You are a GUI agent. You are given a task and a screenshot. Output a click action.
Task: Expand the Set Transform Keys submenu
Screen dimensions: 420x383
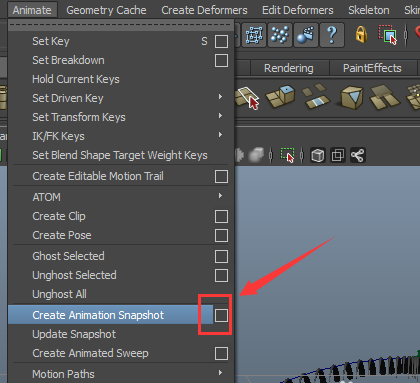coord(121,117)
